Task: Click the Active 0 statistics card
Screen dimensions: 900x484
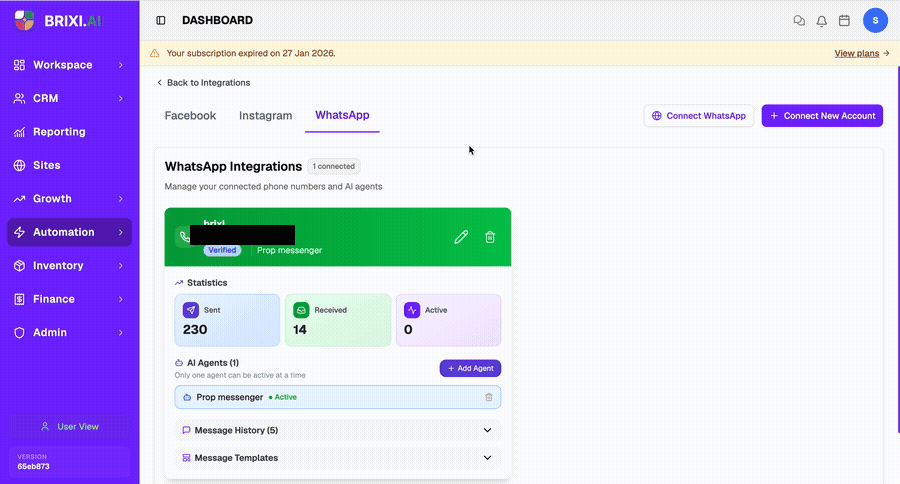Action: (x=448, y=320)
